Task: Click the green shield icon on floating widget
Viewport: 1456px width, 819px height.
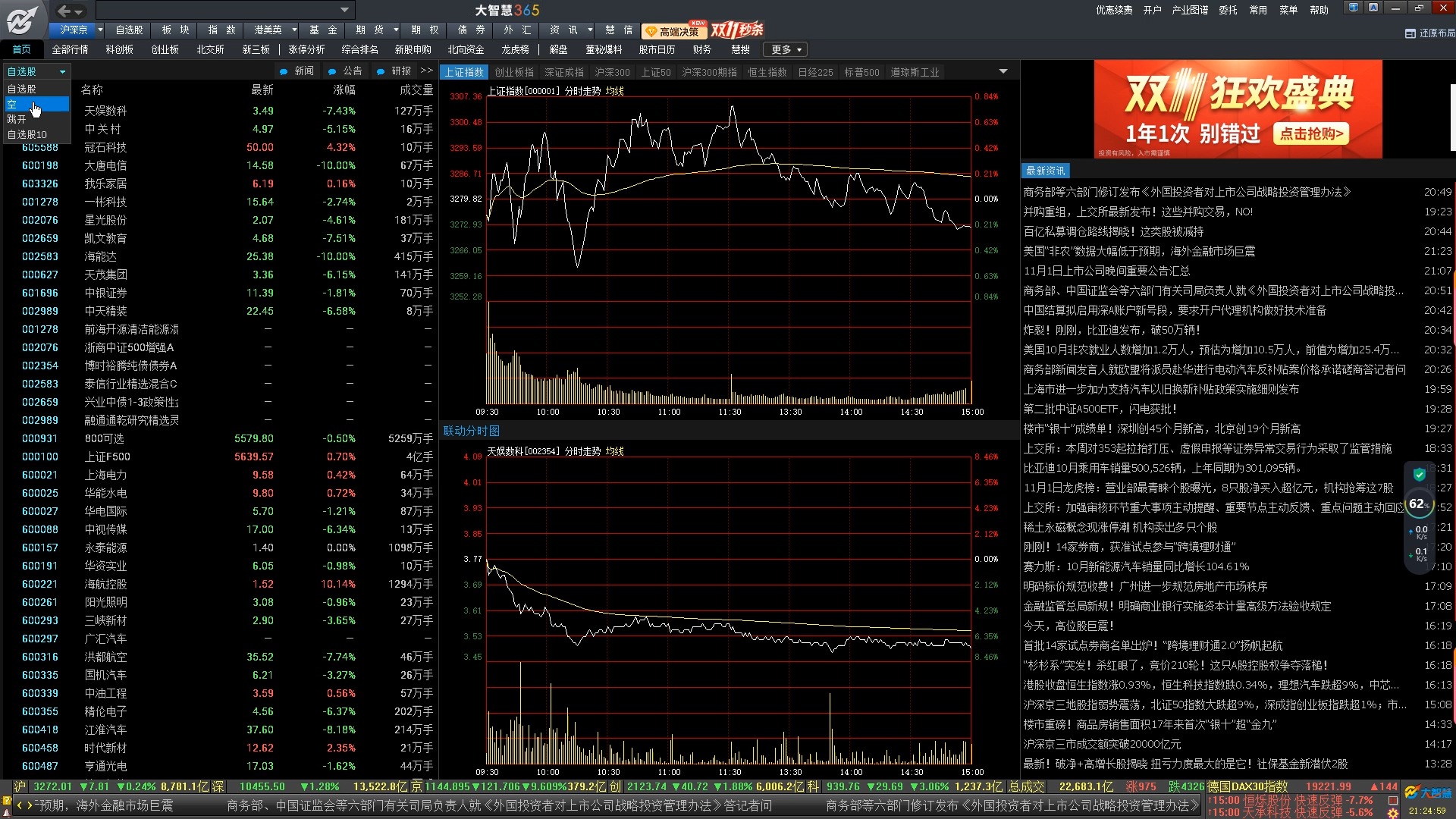Action: 1419,475
